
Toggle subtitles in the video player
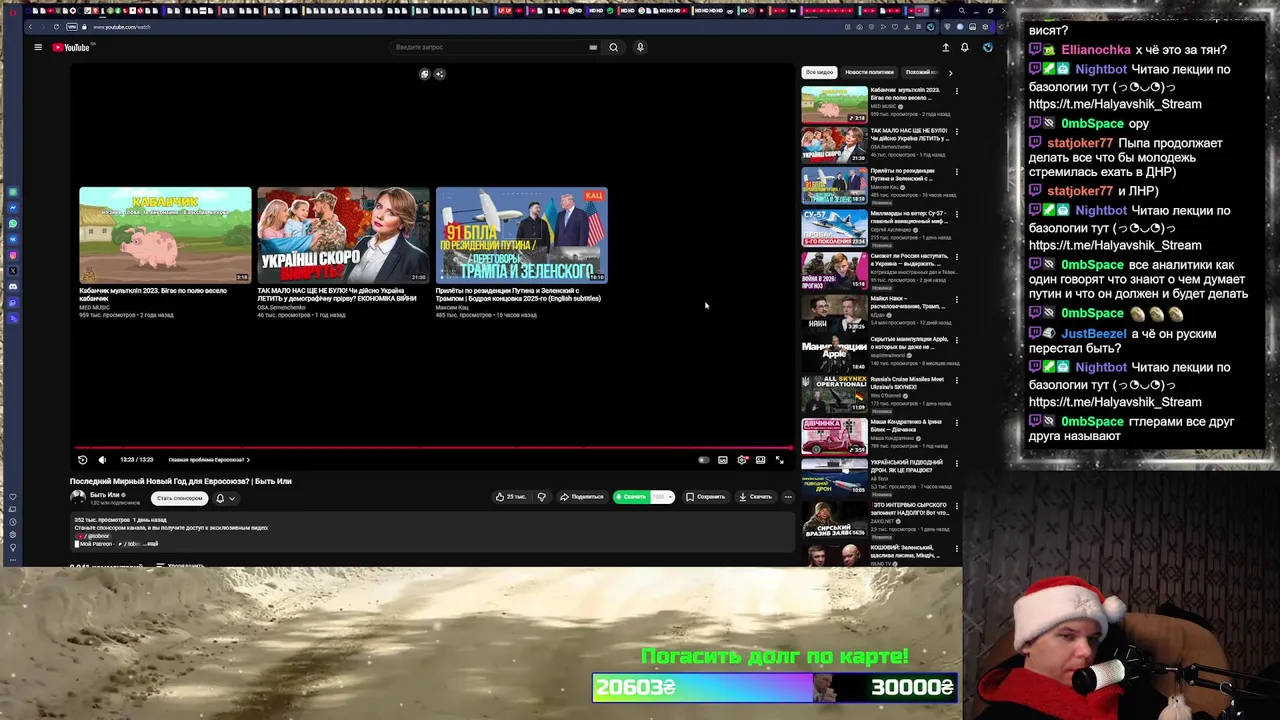[722, 460]
